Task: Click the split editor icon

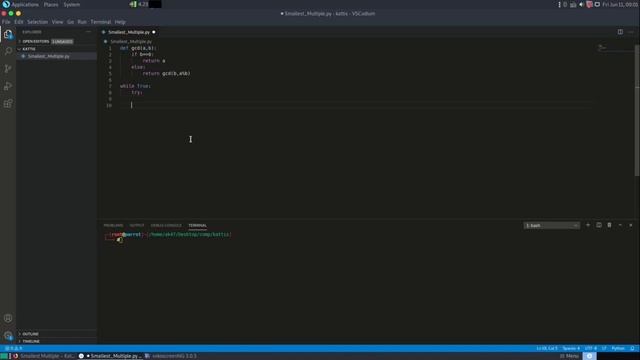Action: coord(620,32)
